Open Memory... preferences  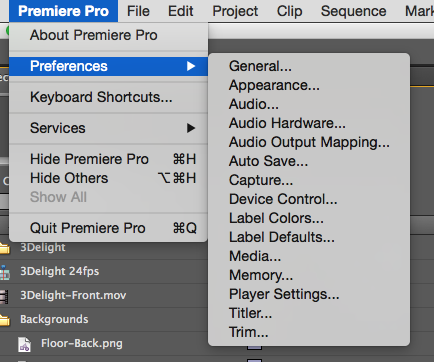[x=309, y=275]
